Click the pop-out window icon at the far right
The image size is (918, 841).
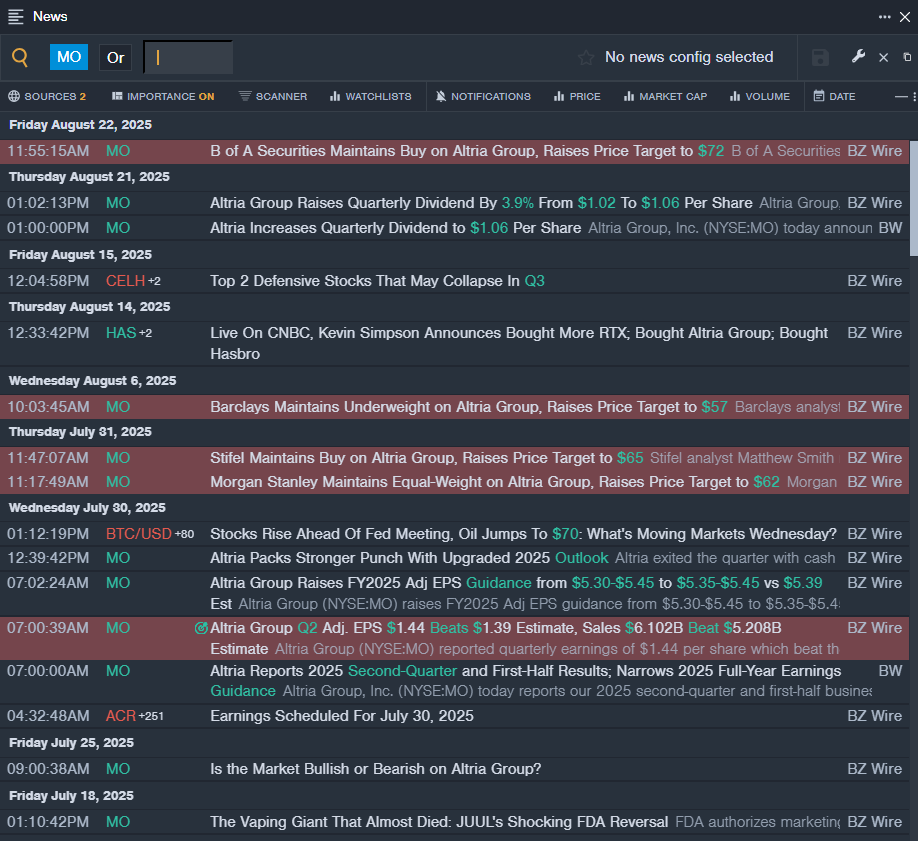pos(907,57)
